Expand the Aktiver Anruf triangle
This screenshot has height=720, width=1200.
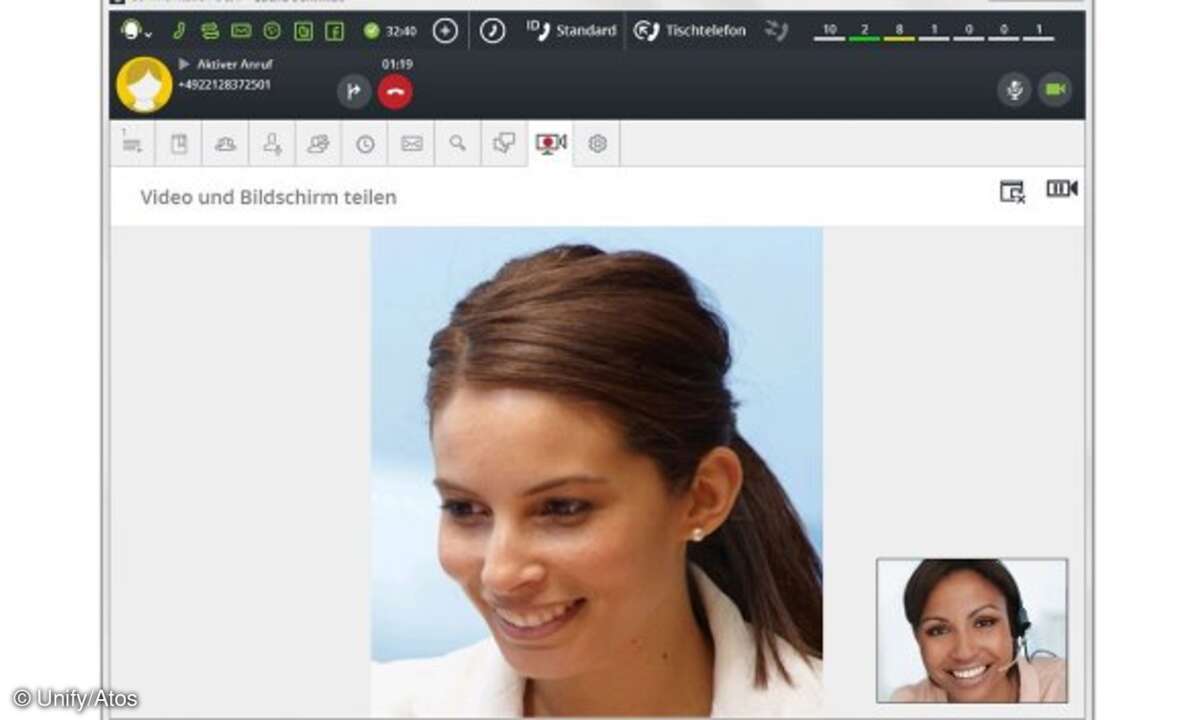[183, 64]
